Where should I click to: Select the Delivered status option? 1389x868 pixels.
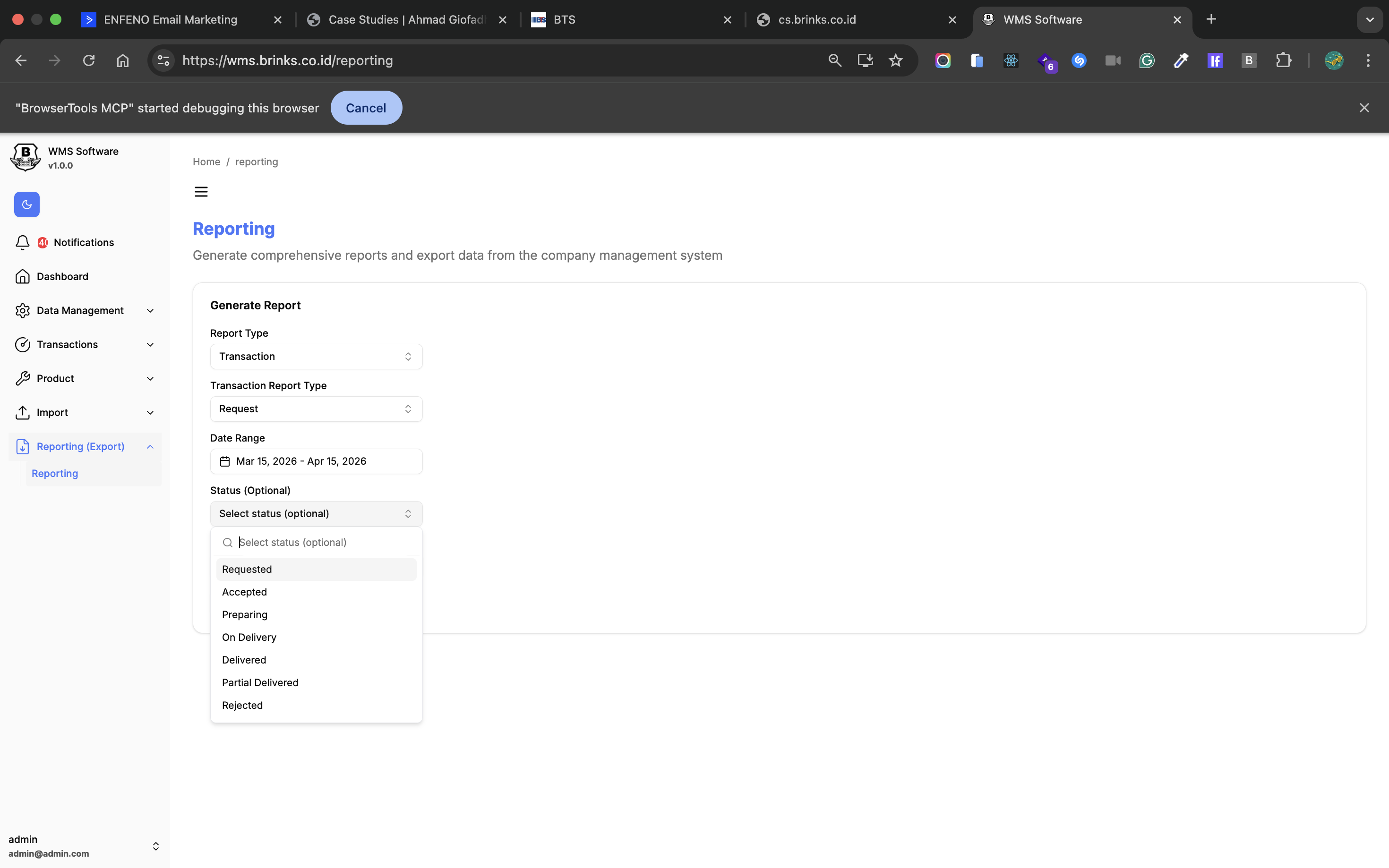tap(244, 660)
